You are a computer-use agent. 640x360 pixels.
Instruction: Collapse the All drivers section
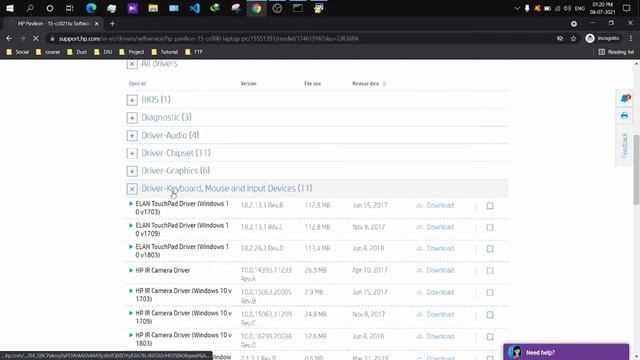pos(132,64)
